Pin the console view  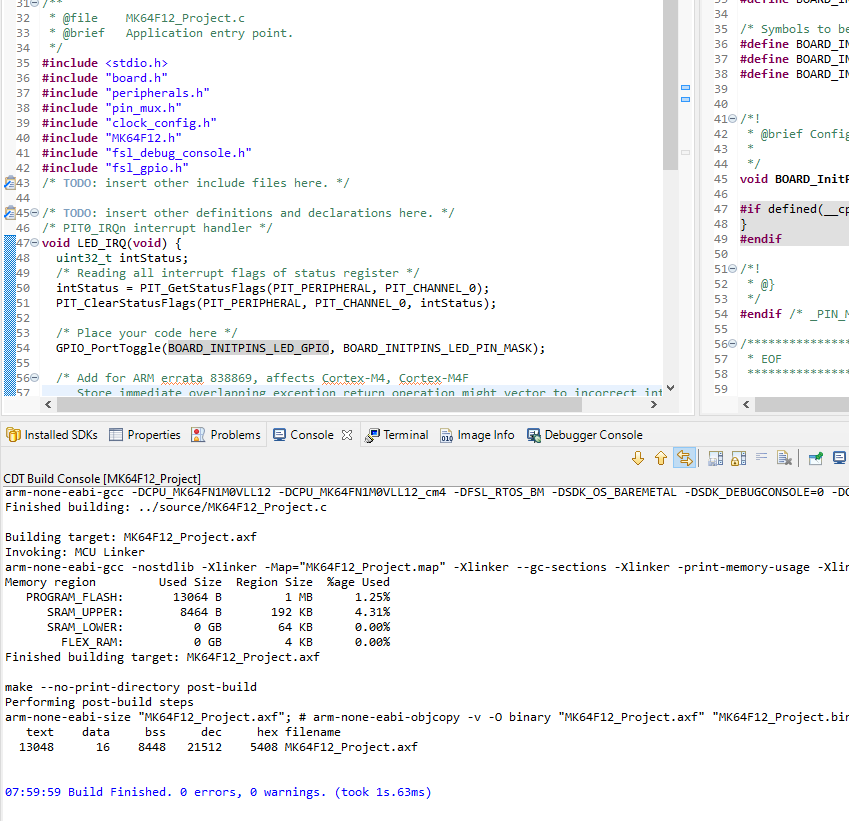coord(815,458)
